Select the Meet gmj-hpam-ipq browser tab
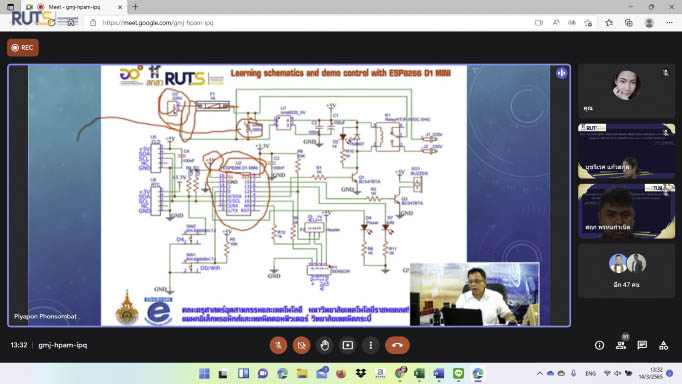Screen dimensions: 682x384 (x=74, y=7)
